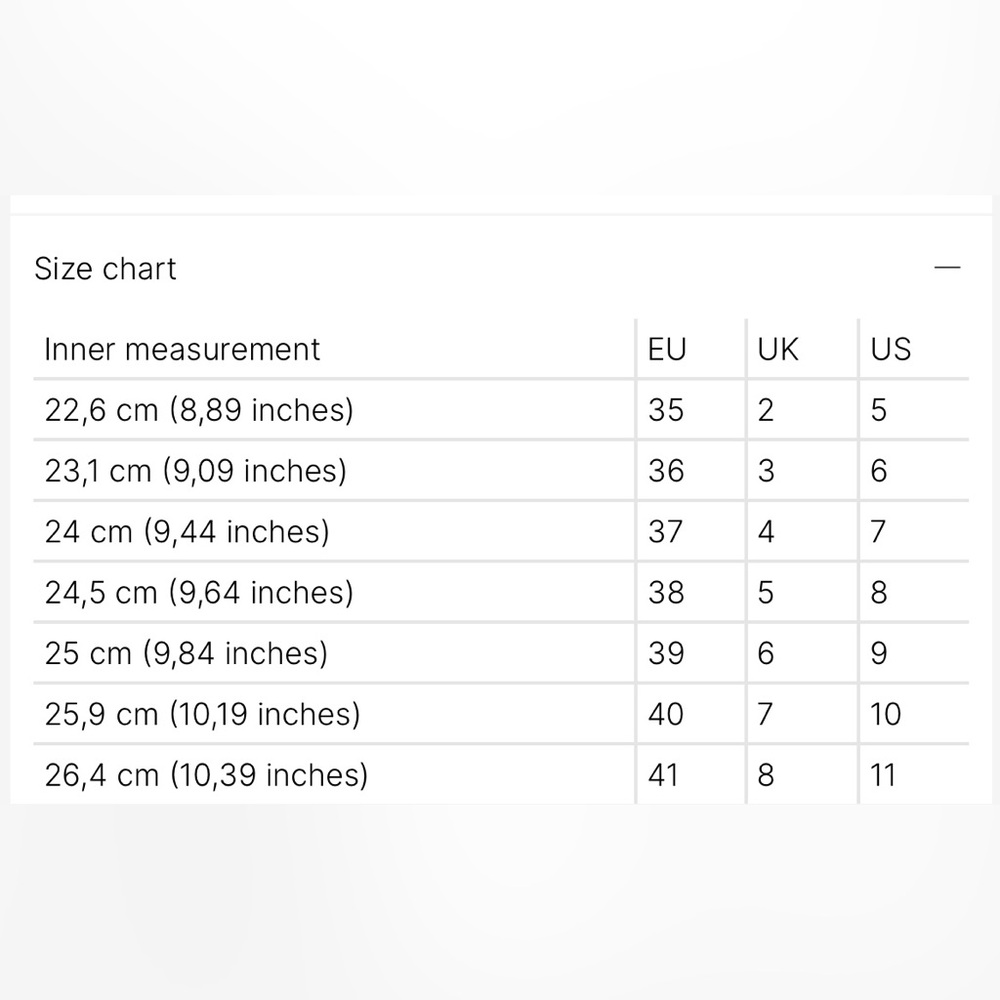Click the UK column header
This screenshot has height=1000, width=1000.
(777, 349)
